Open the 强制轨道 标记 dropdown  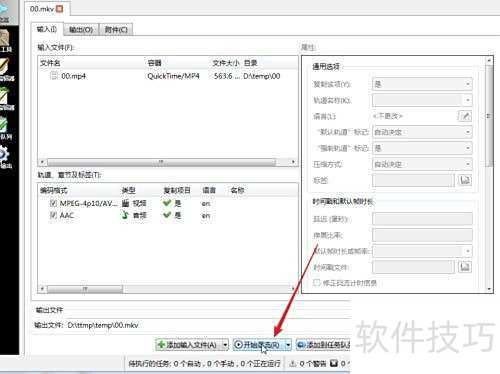(x=422, y=148)
